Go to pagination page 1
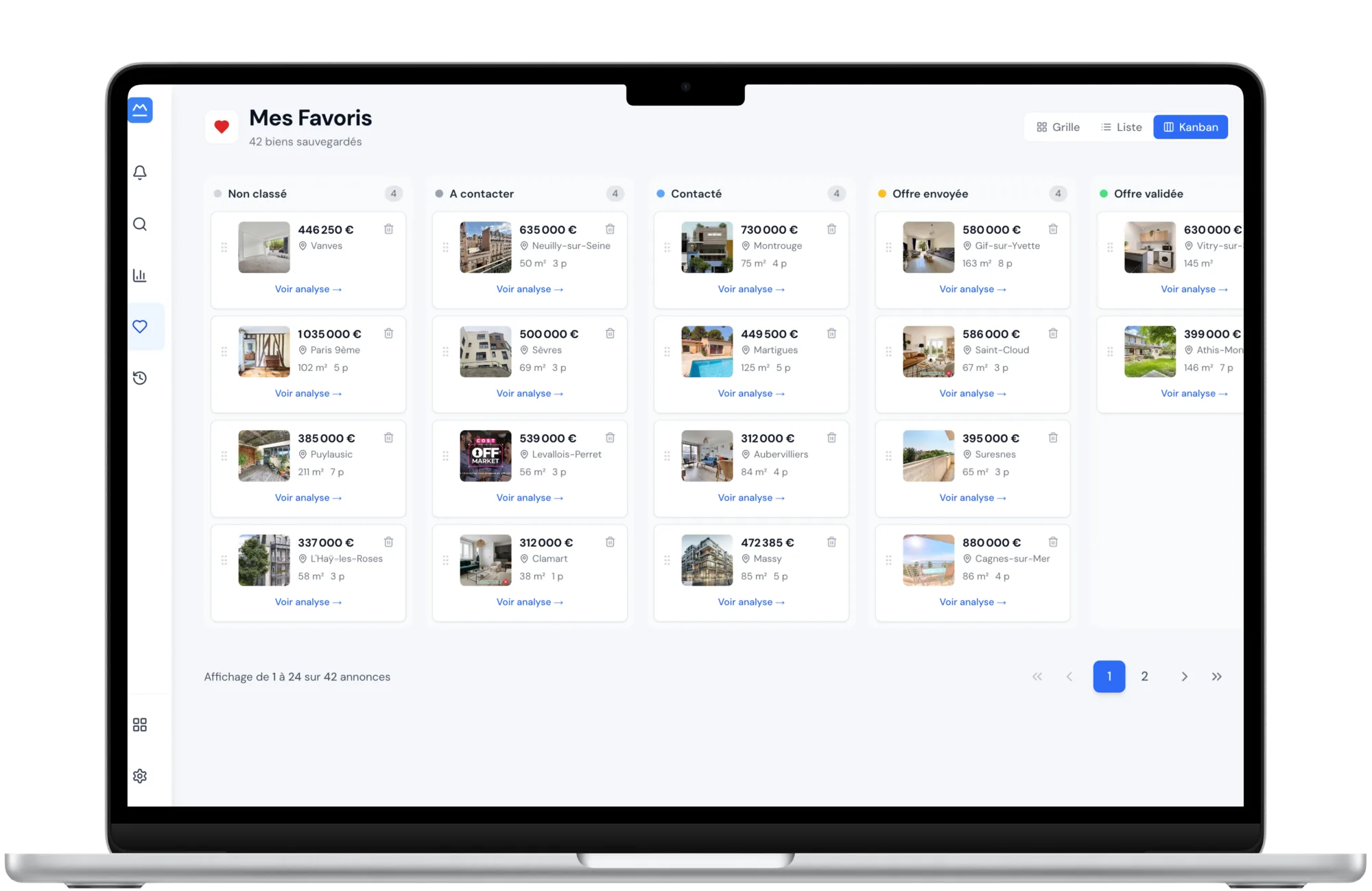This screenshot has height=891, width=1372. click(1109, 676)
